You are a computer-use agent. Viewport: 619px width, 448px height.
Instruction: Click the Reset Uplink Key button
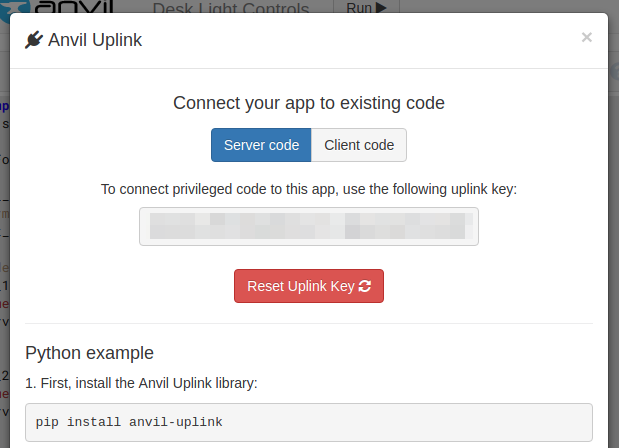[309, 286]
